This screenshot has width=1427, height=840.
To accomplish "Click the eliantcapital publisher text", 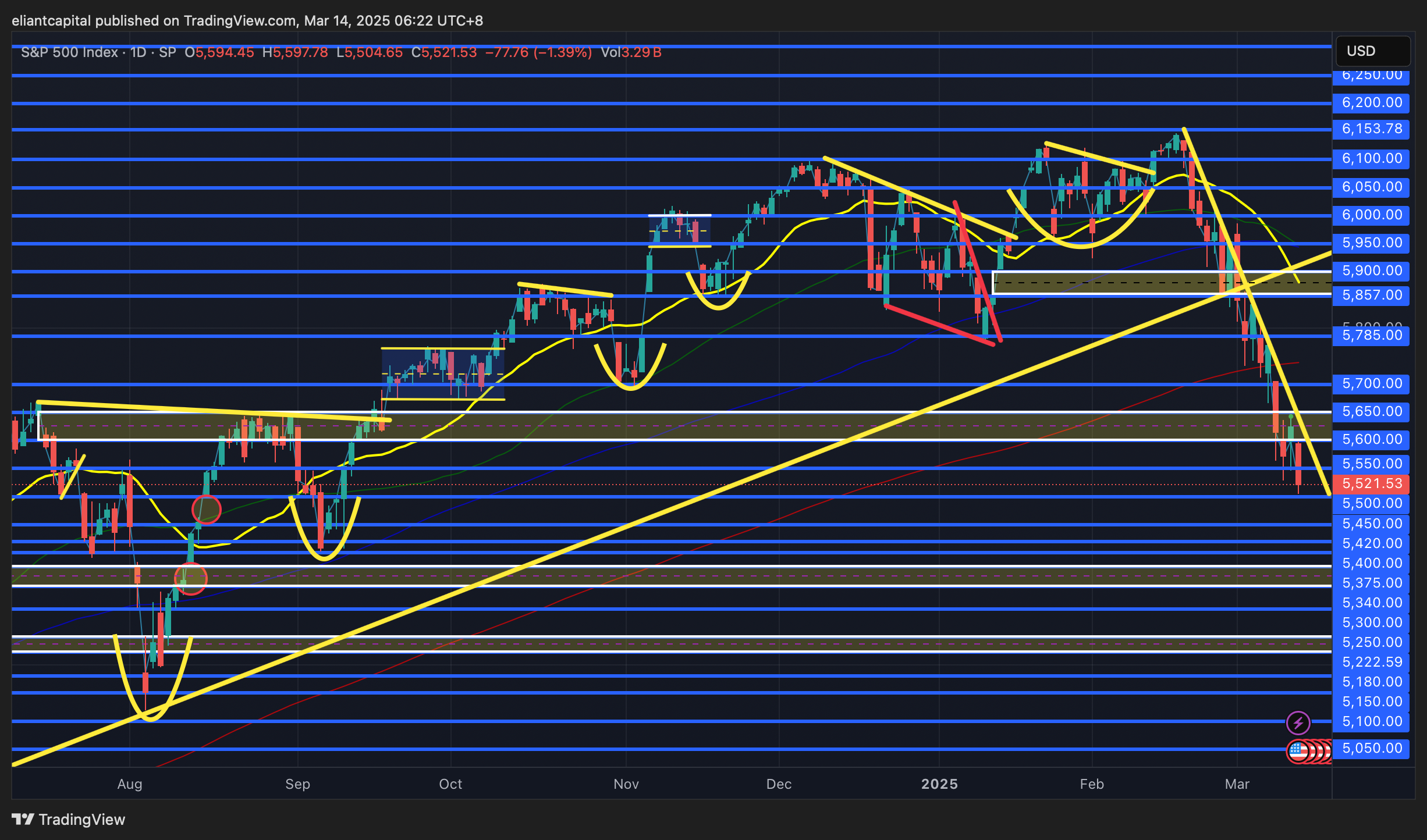I will 51,21.
